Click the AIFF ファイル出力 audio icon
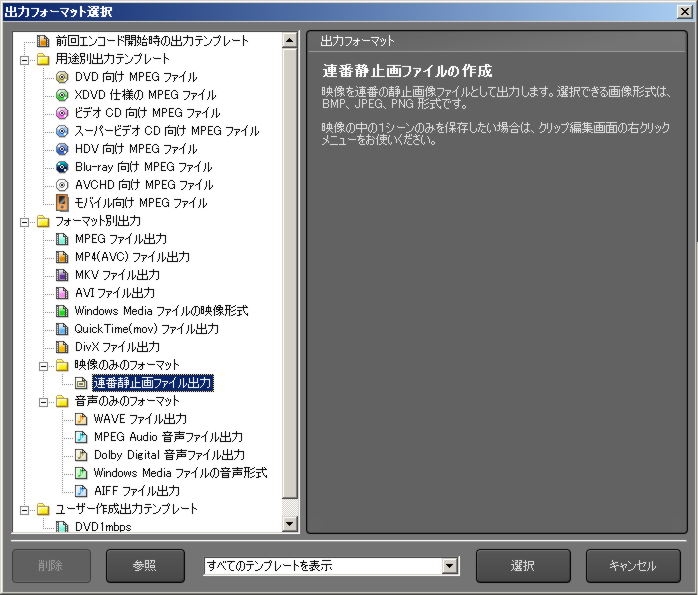Screen dimensions: 698x595 click(81, 491)
